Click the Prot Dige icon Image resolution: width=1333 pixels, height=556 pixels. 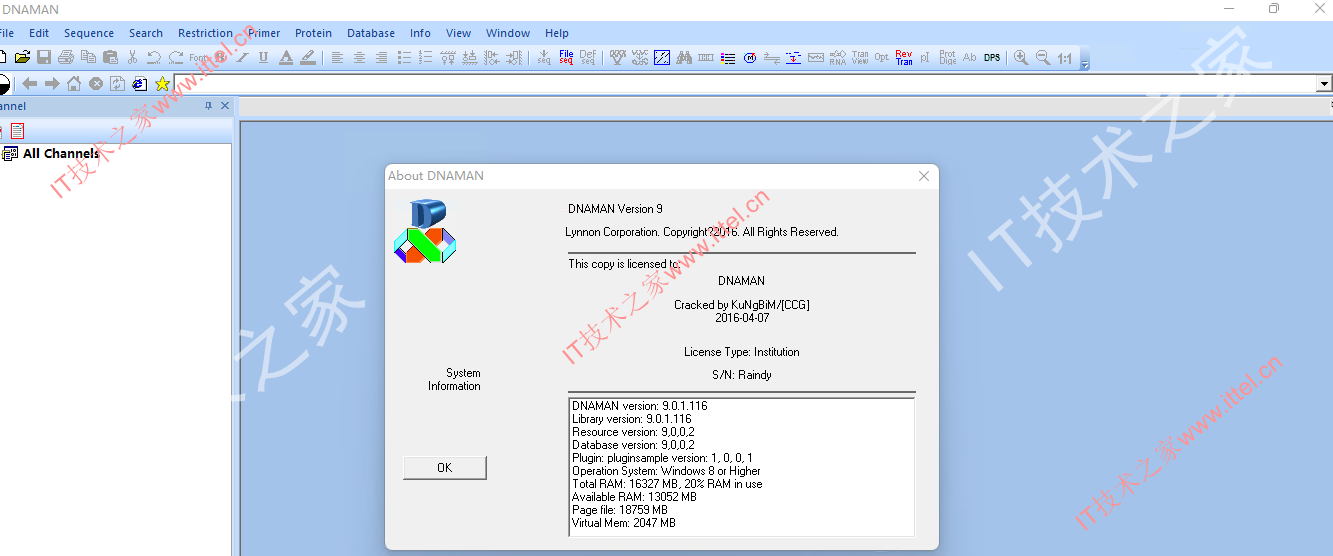point(948,58)
